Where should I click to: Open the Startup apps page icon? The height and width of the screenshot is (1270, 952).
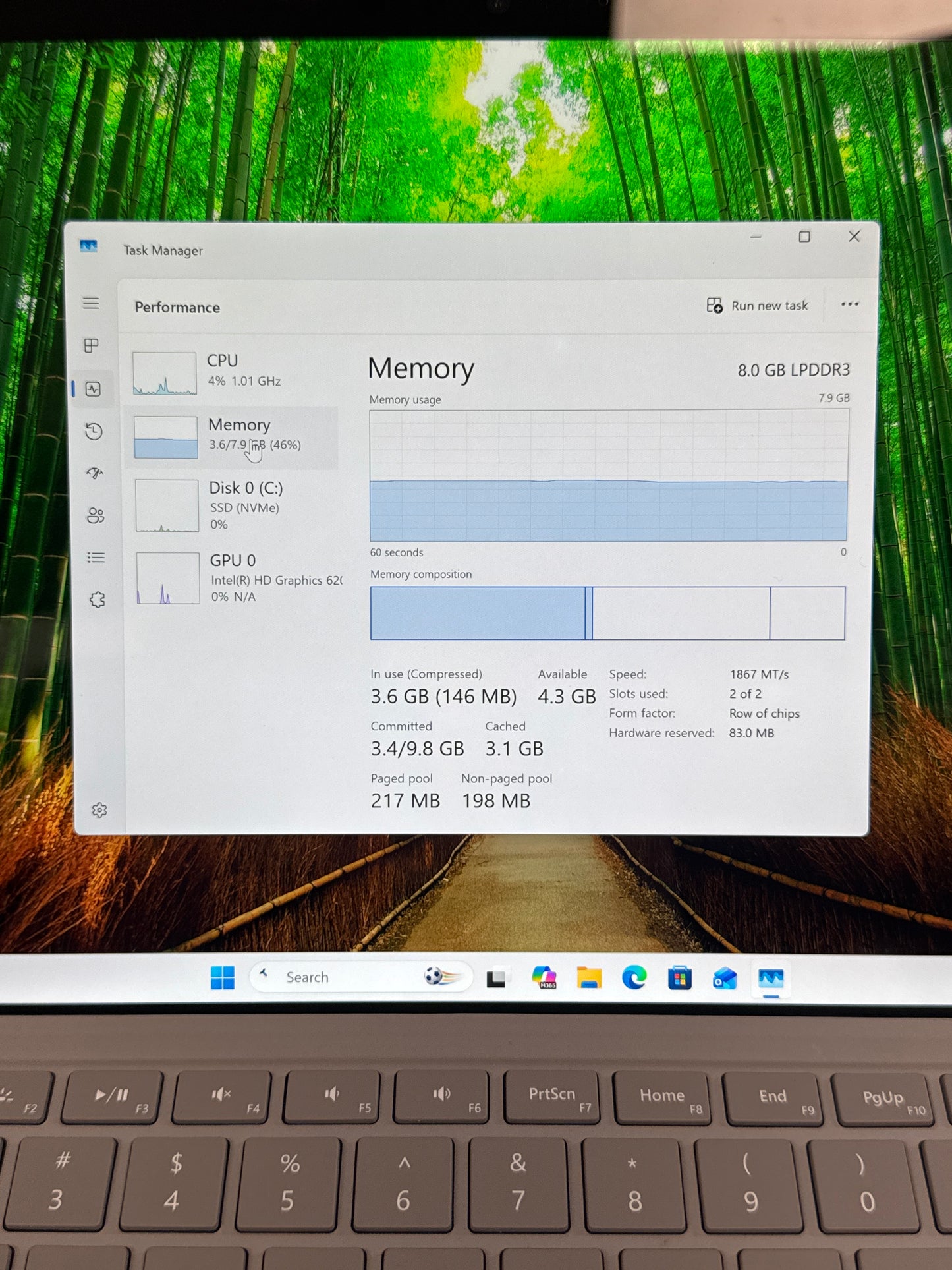click(95, 473)
